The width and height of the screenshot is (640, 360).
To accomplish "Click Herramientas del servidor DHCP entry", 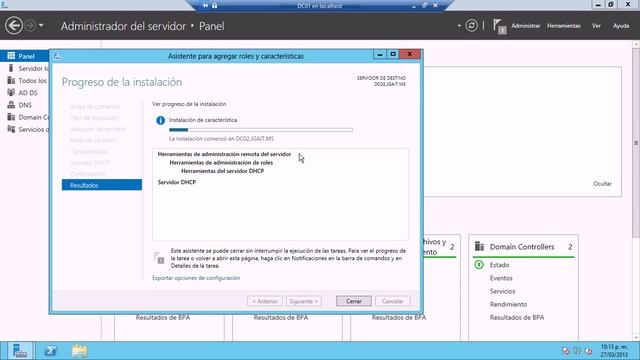I will 222,171.
